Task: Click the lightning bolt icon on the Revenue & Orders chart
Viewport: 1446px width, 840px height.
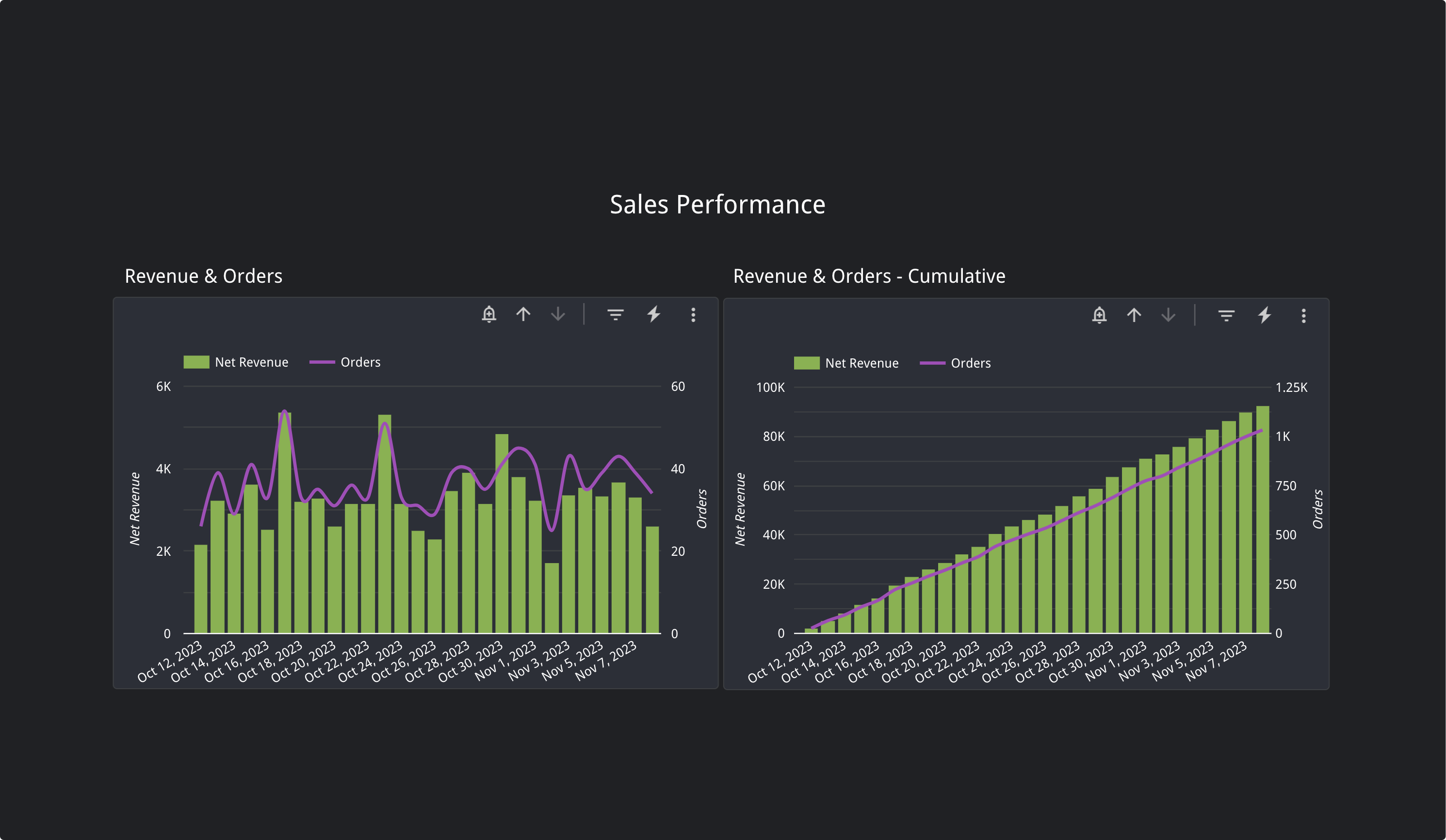Action: [x=654, y=314]
